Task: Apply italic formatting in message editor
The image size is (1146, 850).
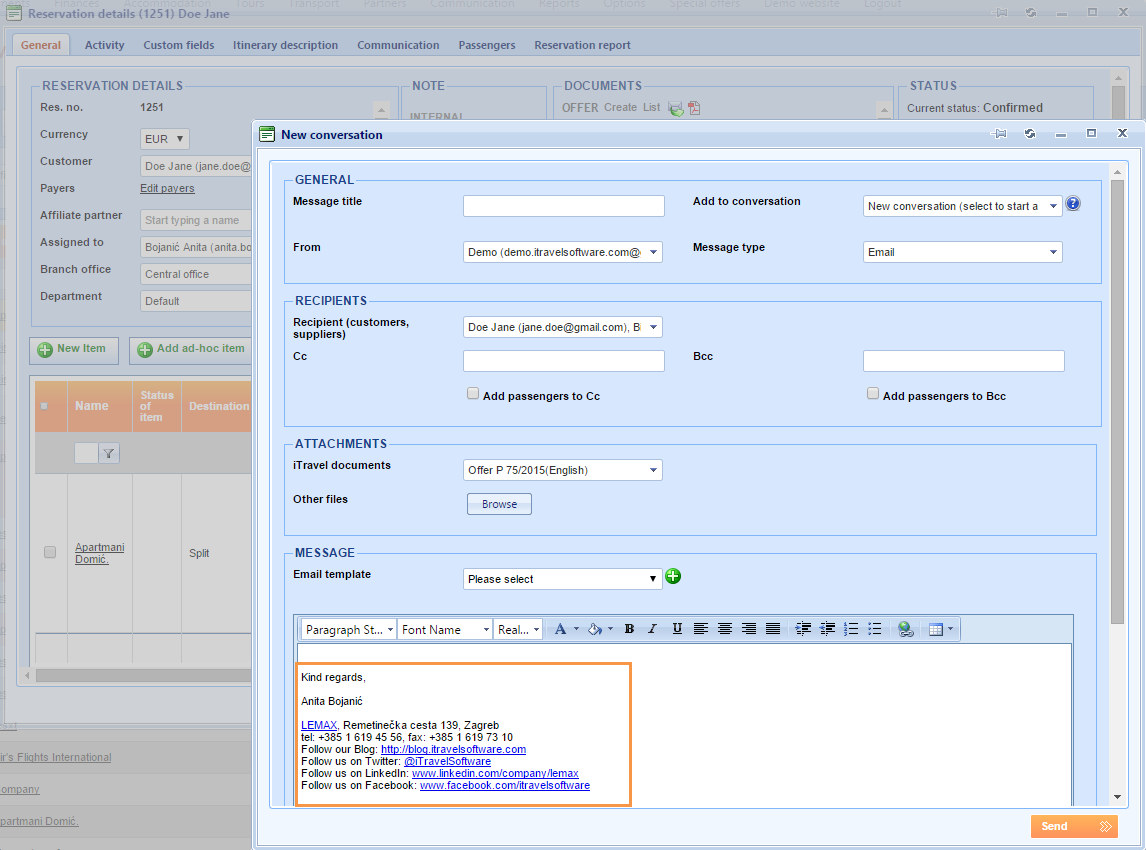Action: pyautogui.click(x=653, y=629)
